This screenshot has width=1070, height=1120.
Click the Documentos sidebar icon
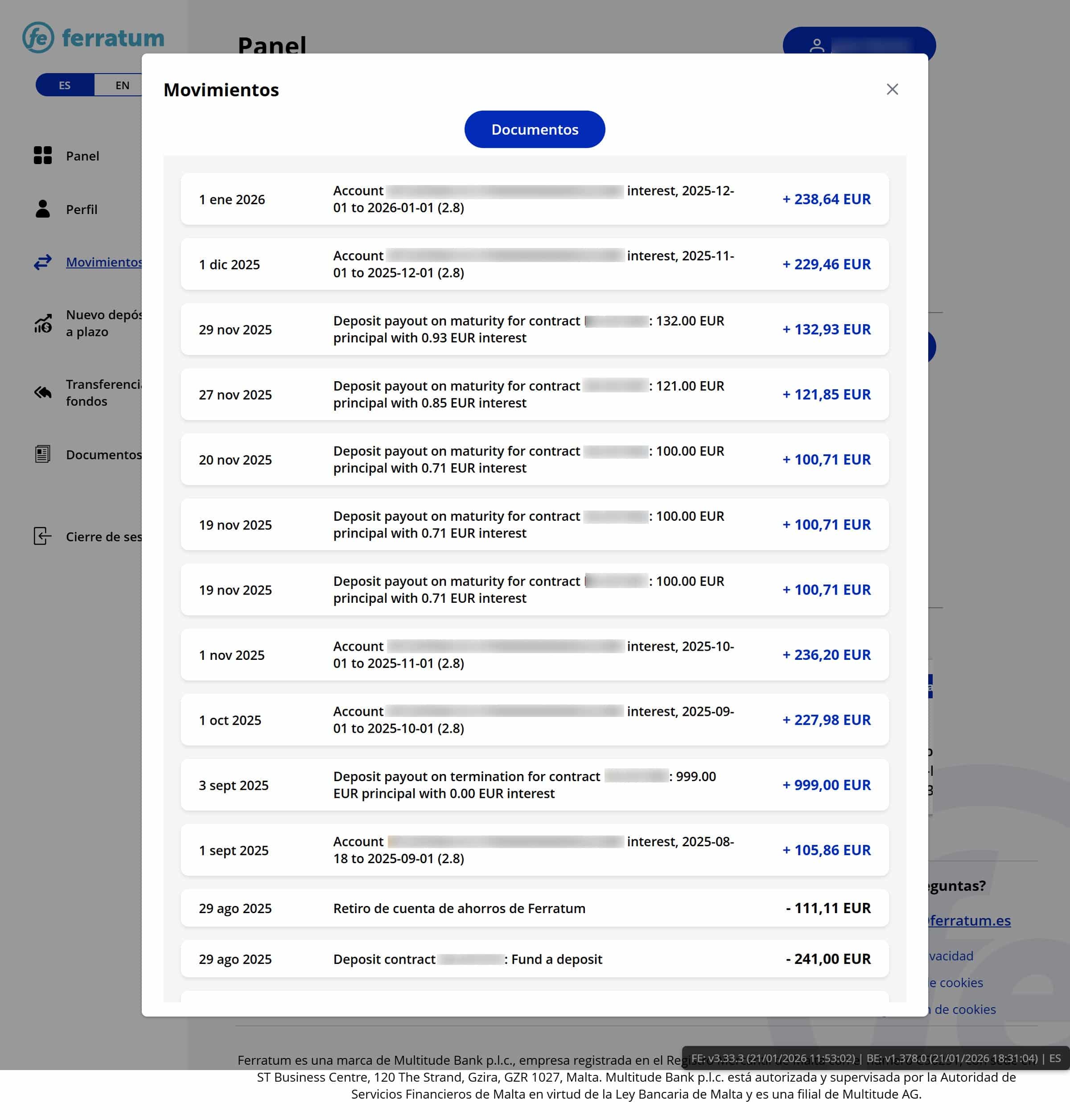[x=43, y=454]
